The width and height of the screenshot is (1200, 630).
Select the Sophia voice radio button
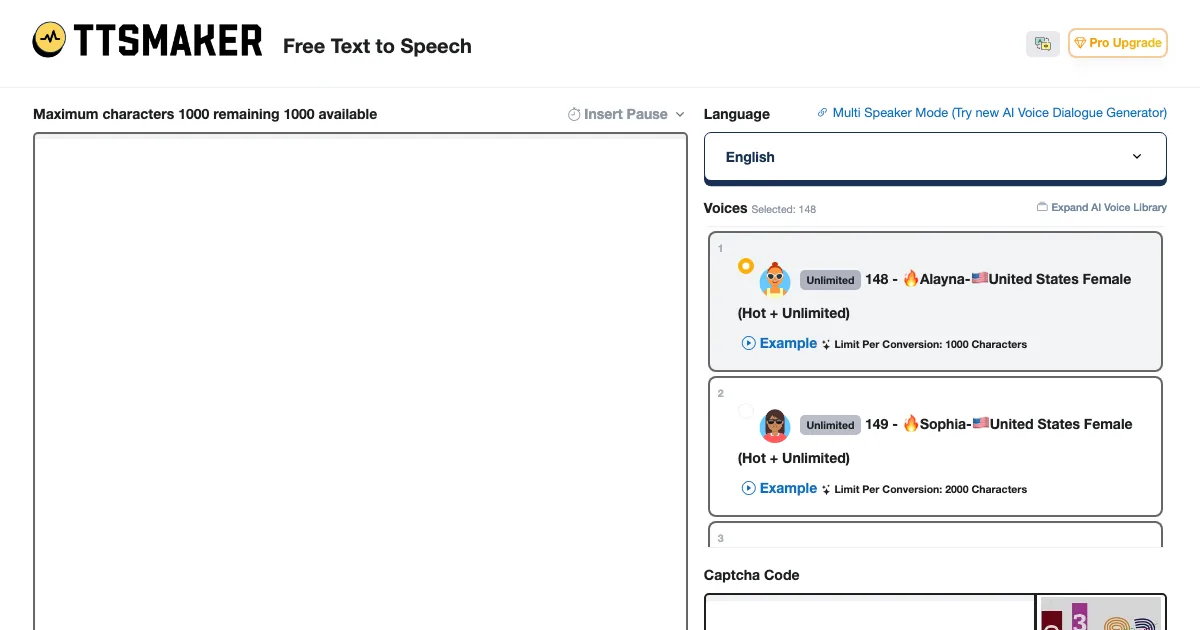click(746, 411)
